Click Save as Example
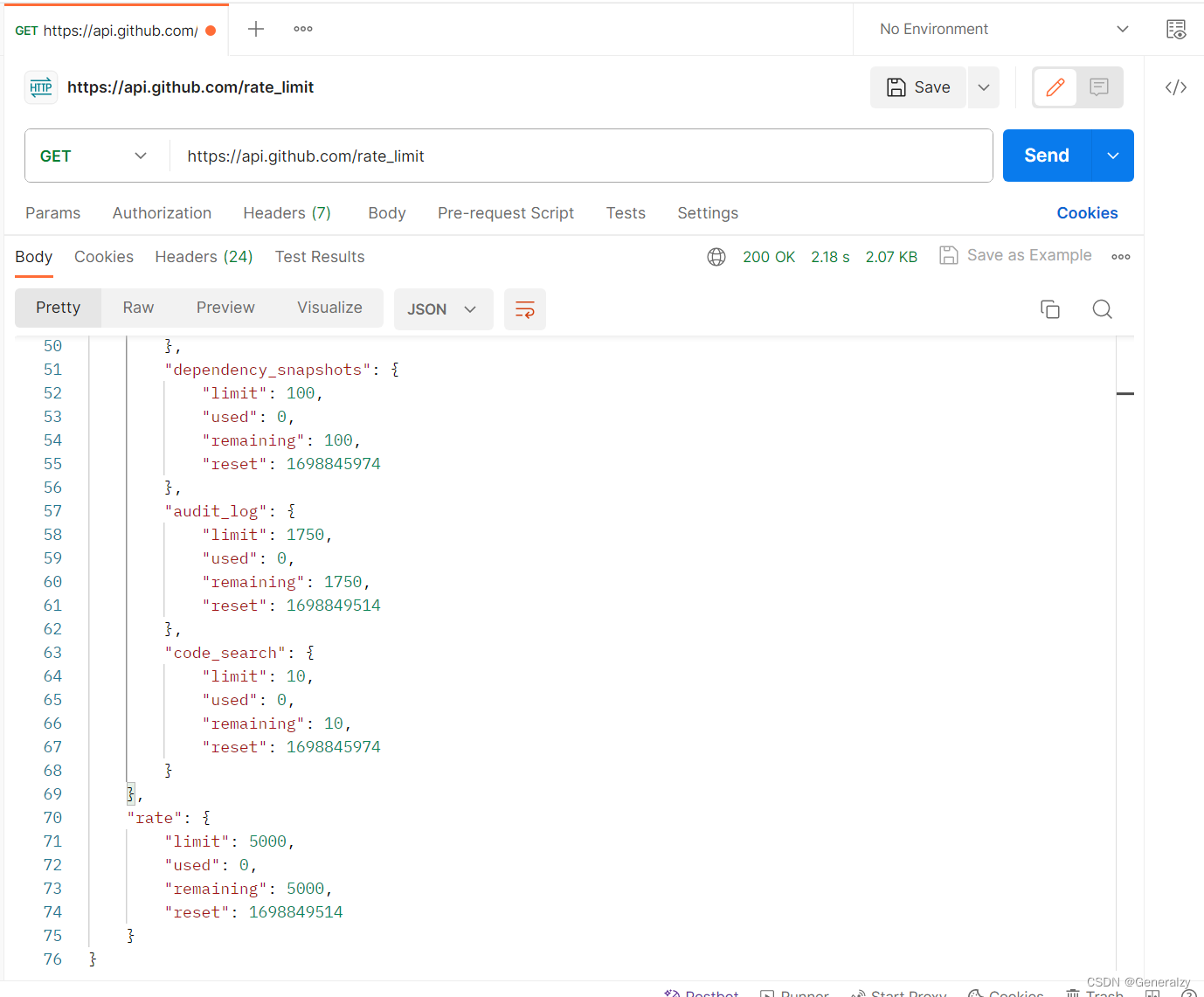Image resolution: width=1204 pixels, height=997 pixels. pyautogui.click(x=1016, y=255)
